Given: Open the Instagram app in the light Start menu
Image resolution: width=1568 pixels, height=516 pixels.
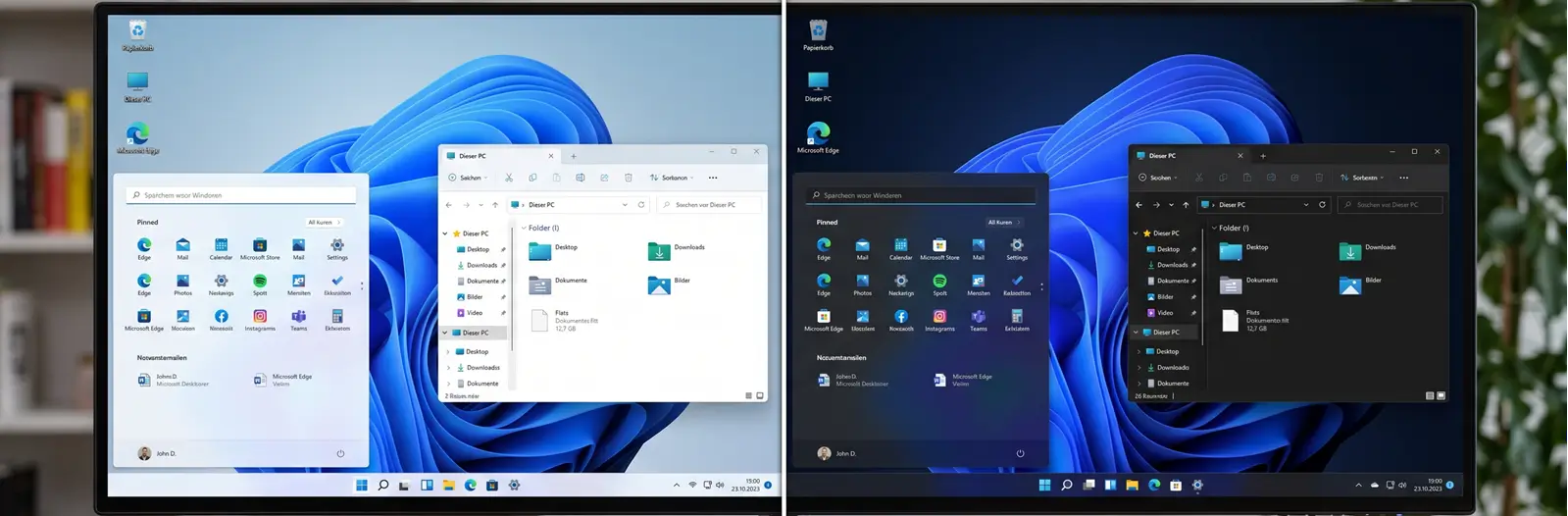Looking at the screenshot, I should [x=260, y=320].
